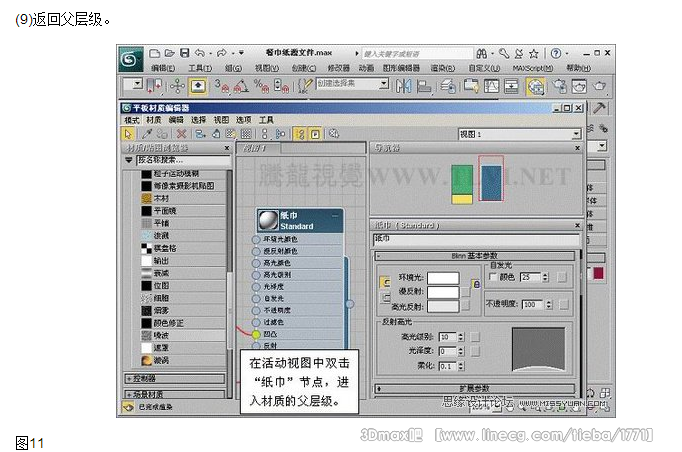Click the 漫反射 color swatch
This screenshot has width=682, height=452.
coord(443,292)
